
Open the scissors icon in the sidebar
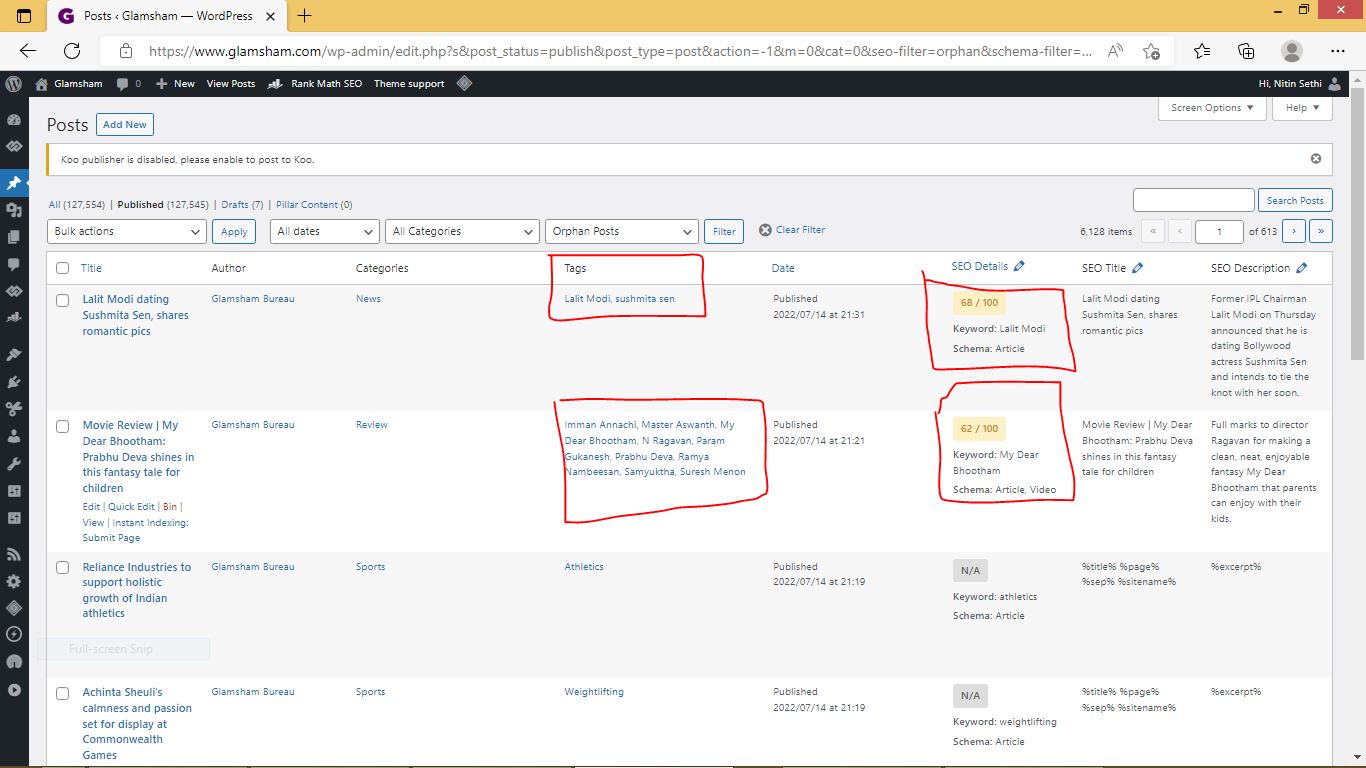14,409
